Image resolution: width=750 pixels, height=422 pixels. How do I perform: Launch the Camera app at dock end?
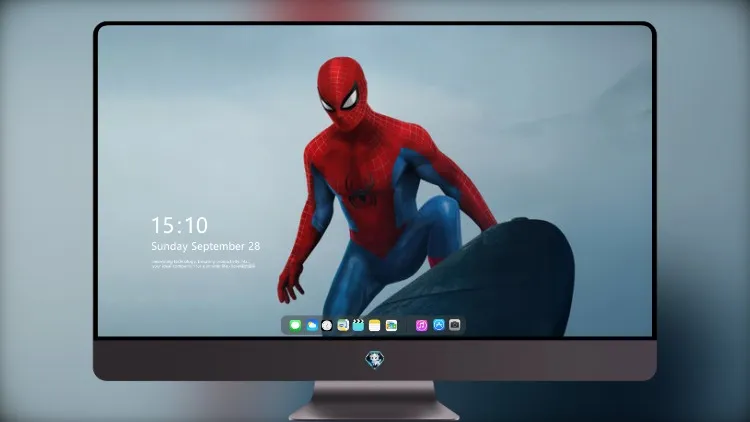(455, 325)
